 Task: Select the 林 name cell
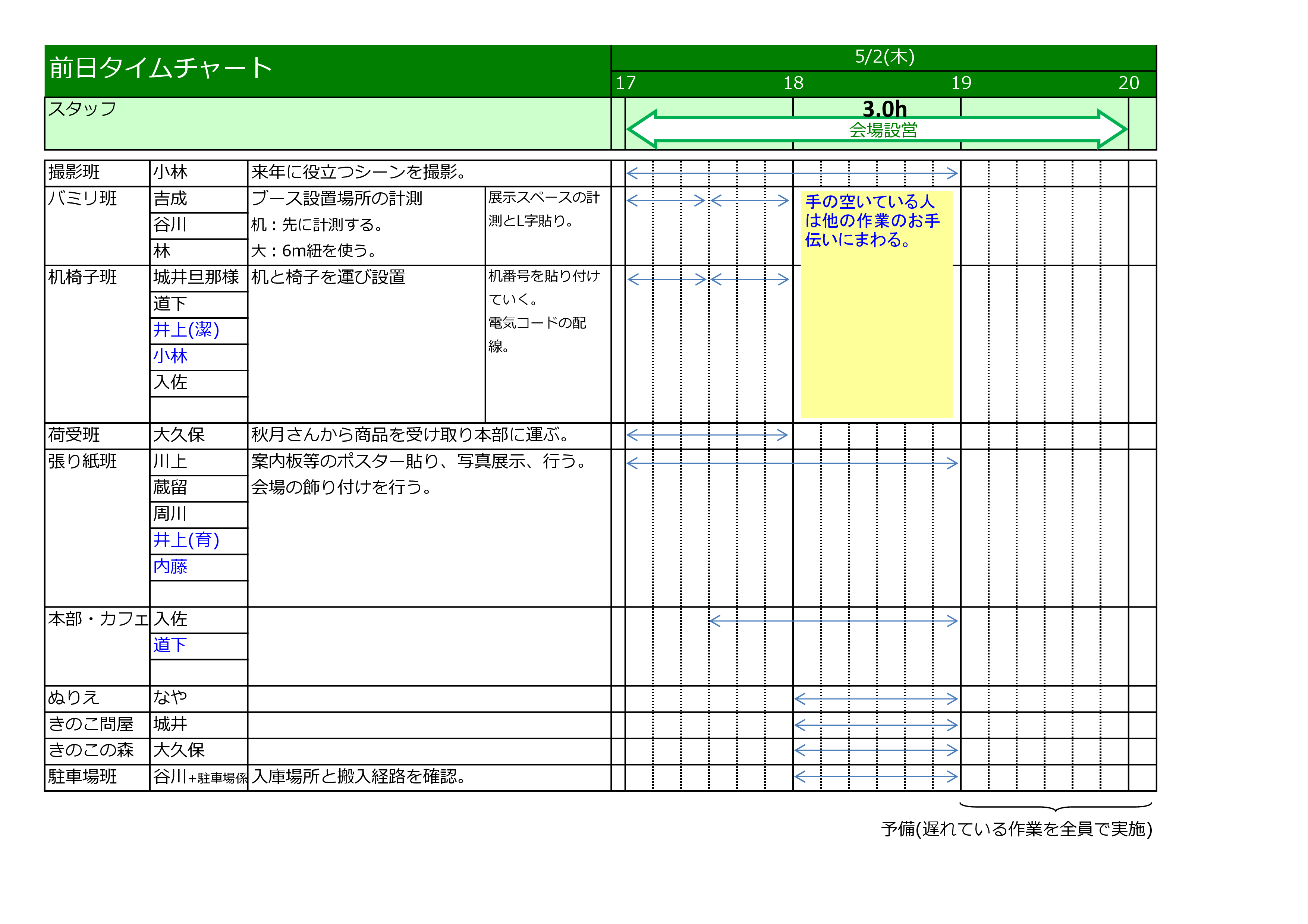coord(199,252)
